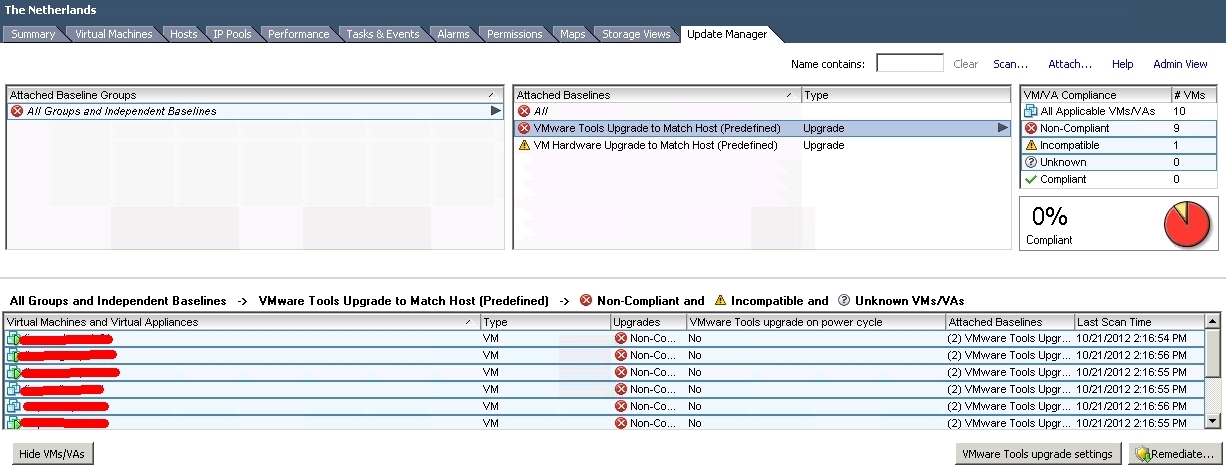Open the Alarms tab
This screenshot has width=1226, height=471.
pos(453,34)
